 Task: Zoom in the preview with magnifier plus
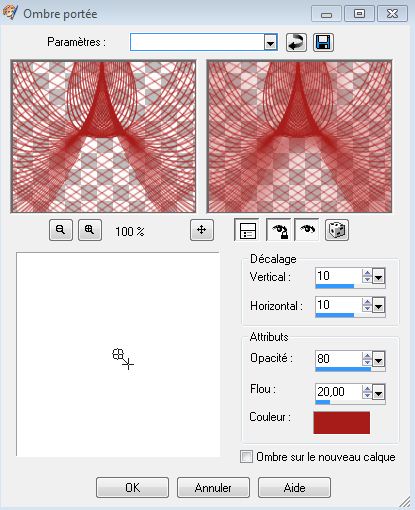(89, 230)
